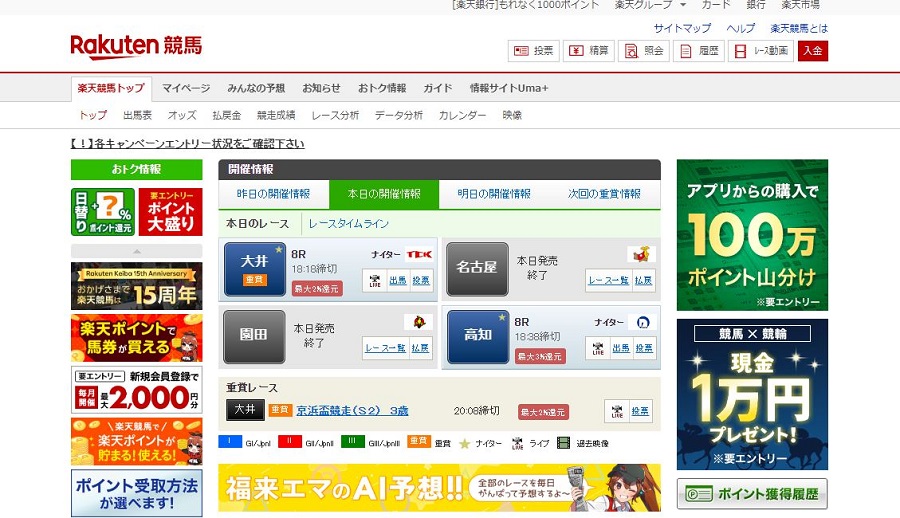The image size is (900, 518).
Task: Open 楽天競馬トップ main tab
Action: pos(111,88)
